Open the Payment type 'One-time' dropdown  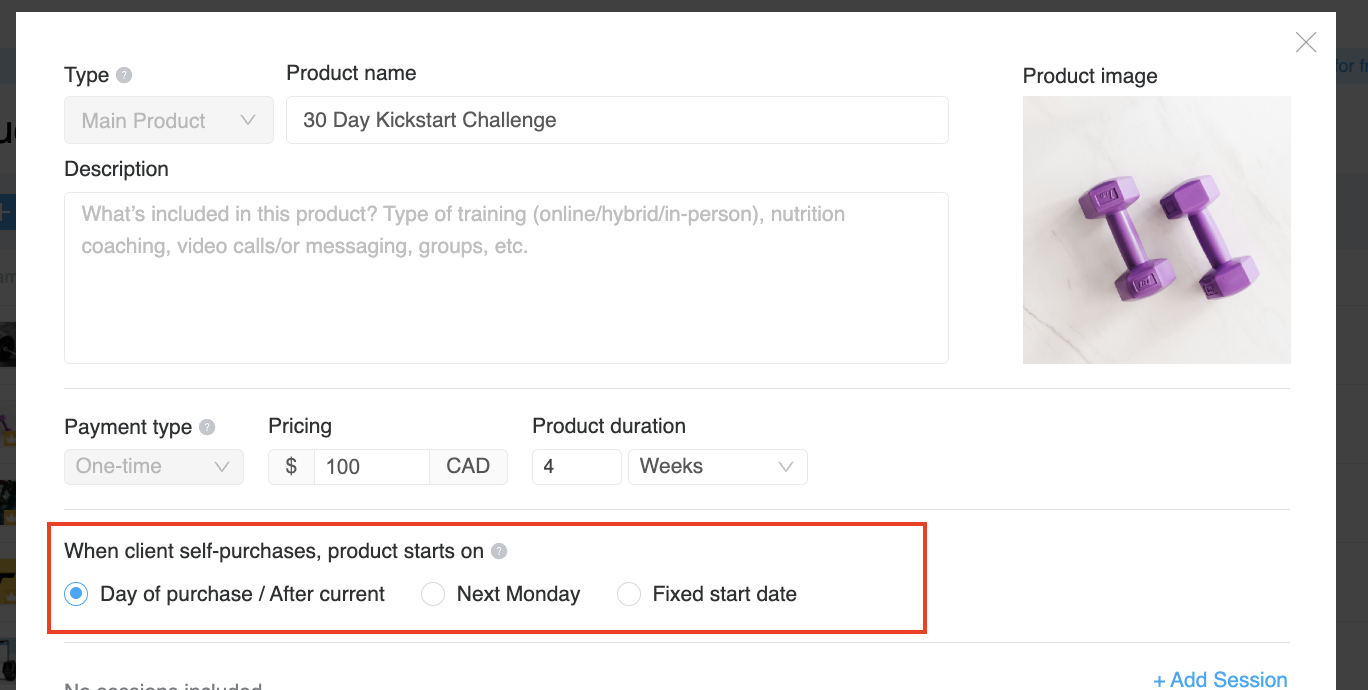tap(153, 467)
